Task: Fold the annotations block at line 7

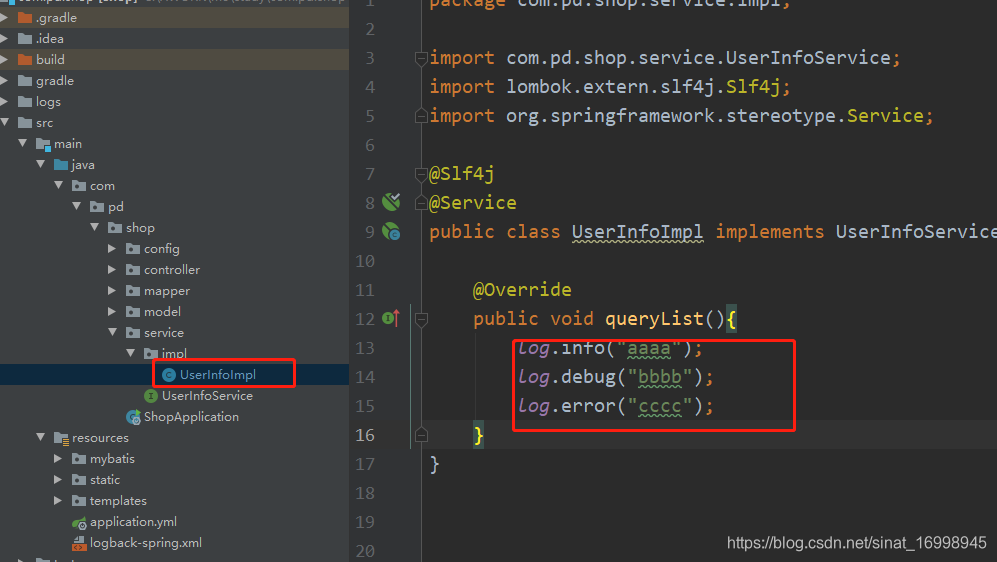Action: click(x=420, y=174)
